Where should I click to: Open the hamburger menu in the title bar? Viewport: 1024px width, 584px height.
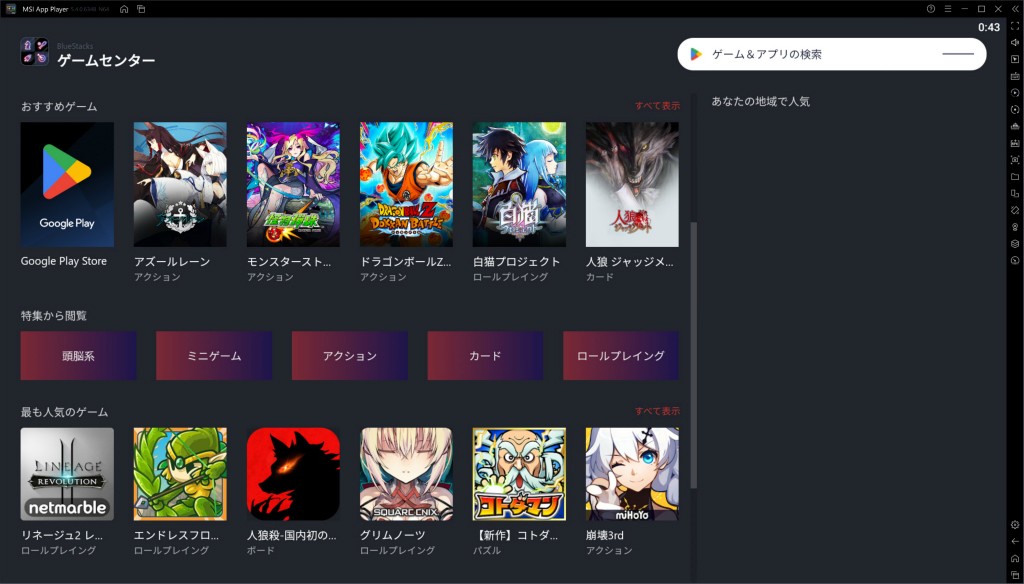pyautogui.click(x=948, y=8)
